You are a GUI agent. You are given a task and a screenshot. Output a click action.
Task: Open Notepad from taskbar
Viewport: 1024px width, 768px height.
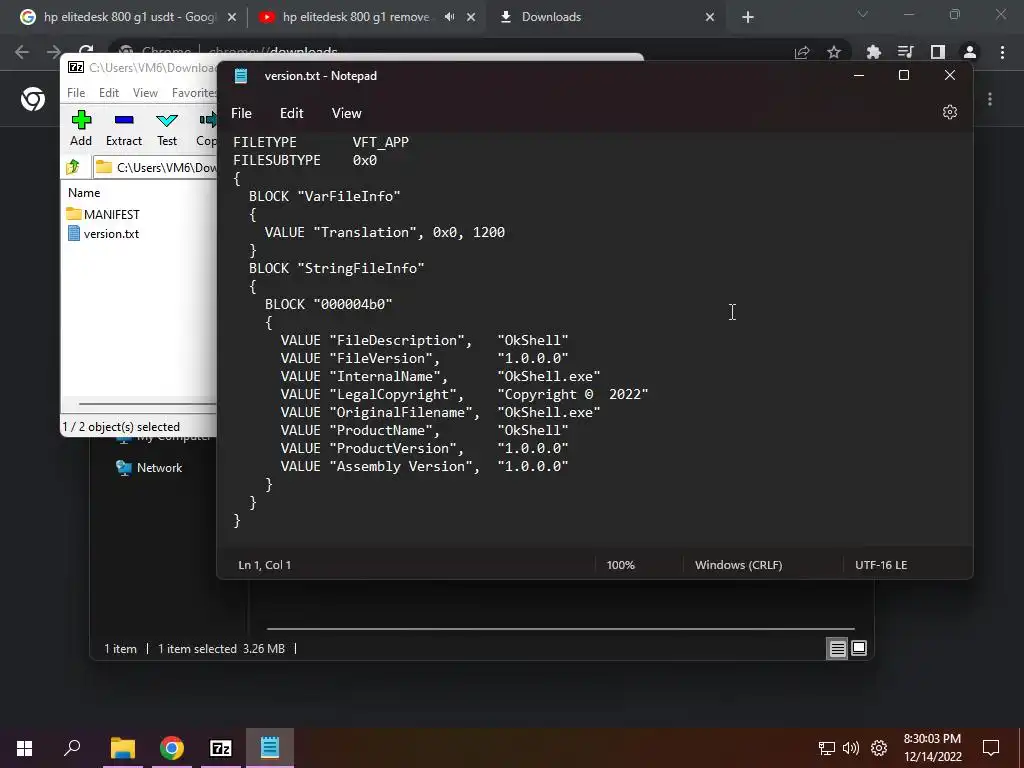coord(270,748)
